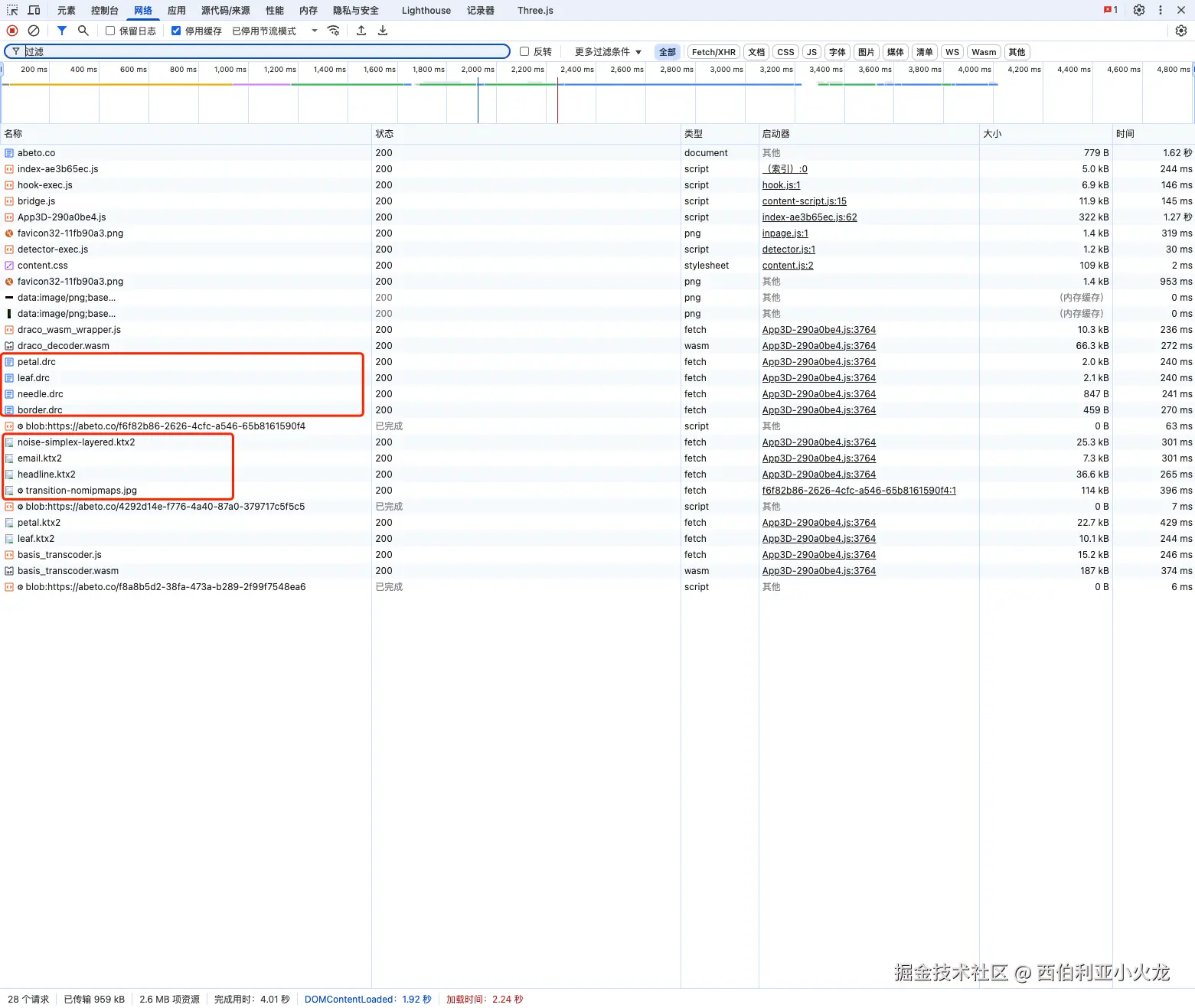Select the needle.drc request row
This screenshot has height=1008, width=1195.
(x=597, y=394)
